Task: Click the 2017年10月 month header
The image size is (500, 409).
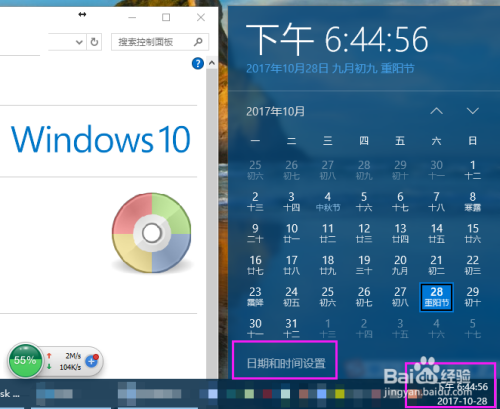Action: 275,111
